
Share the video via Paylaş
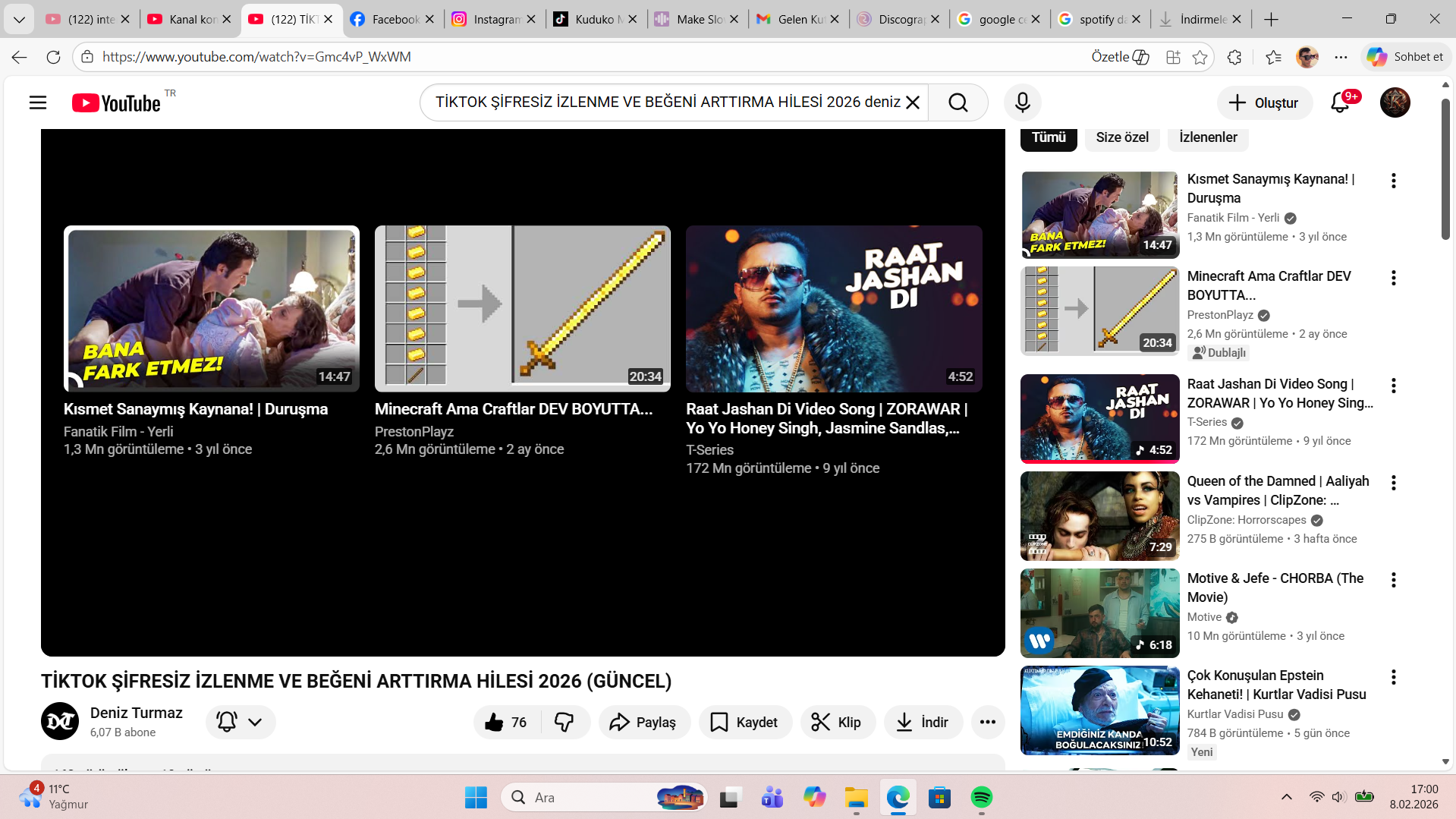pos(643,722)
